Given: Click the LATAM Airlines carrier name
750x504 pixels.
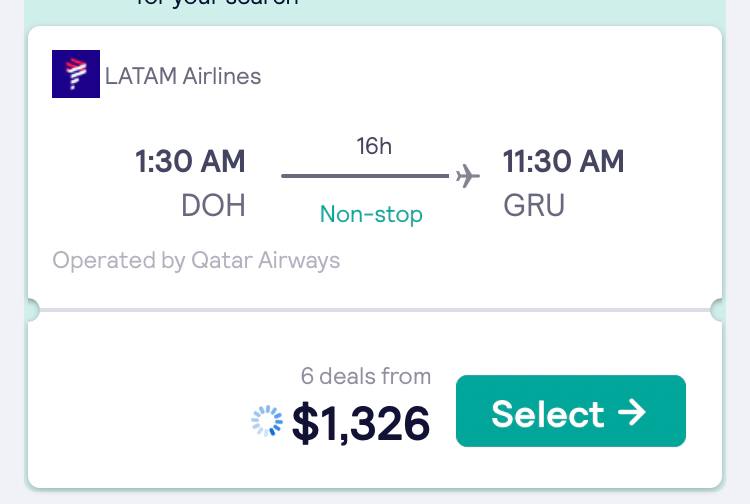Looking at the screenshot, I should click(183, 77).
